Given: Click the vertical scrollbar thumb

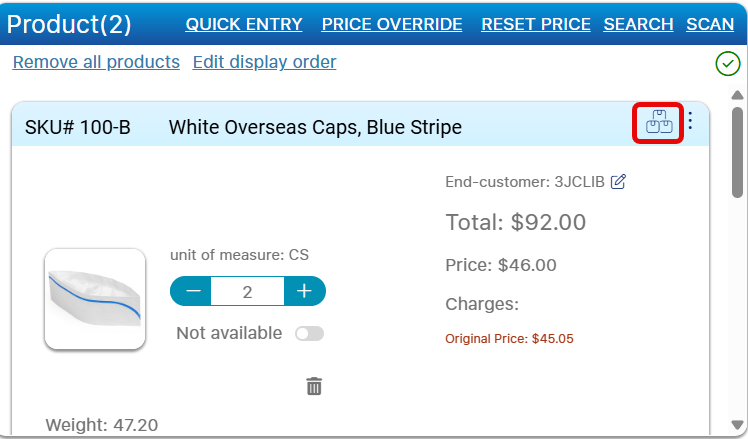Looking at the screenshot, I should (738, 150).
